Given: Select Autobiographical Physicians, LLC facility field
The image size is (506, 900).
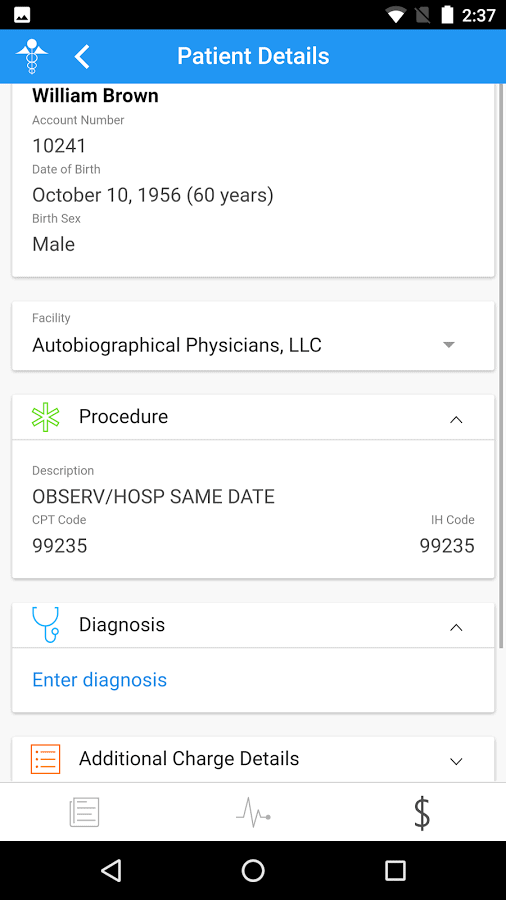Looking at the screenshot, I should [x=253, y=336].
